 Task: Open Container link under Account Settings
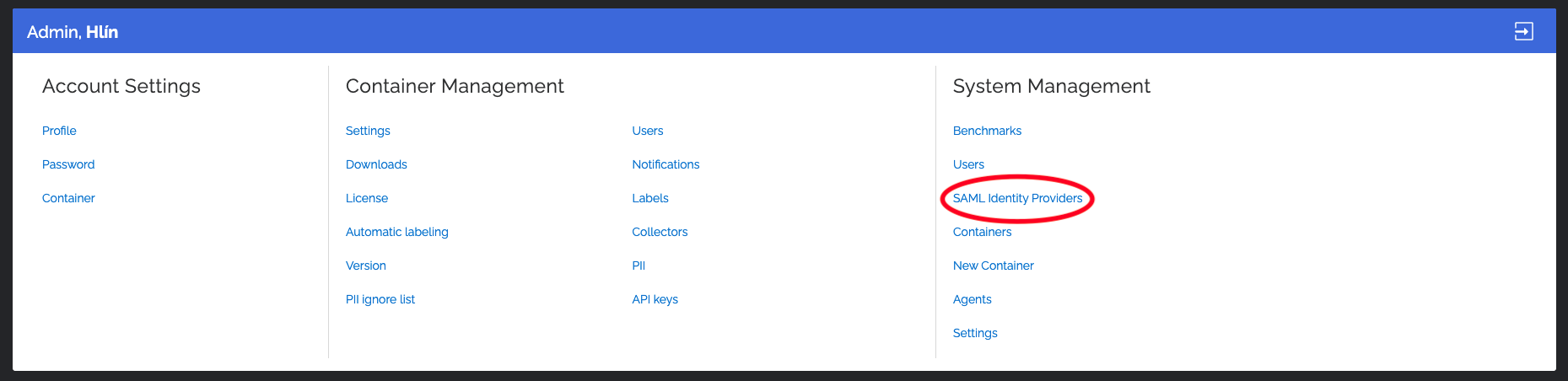(68, 198)
